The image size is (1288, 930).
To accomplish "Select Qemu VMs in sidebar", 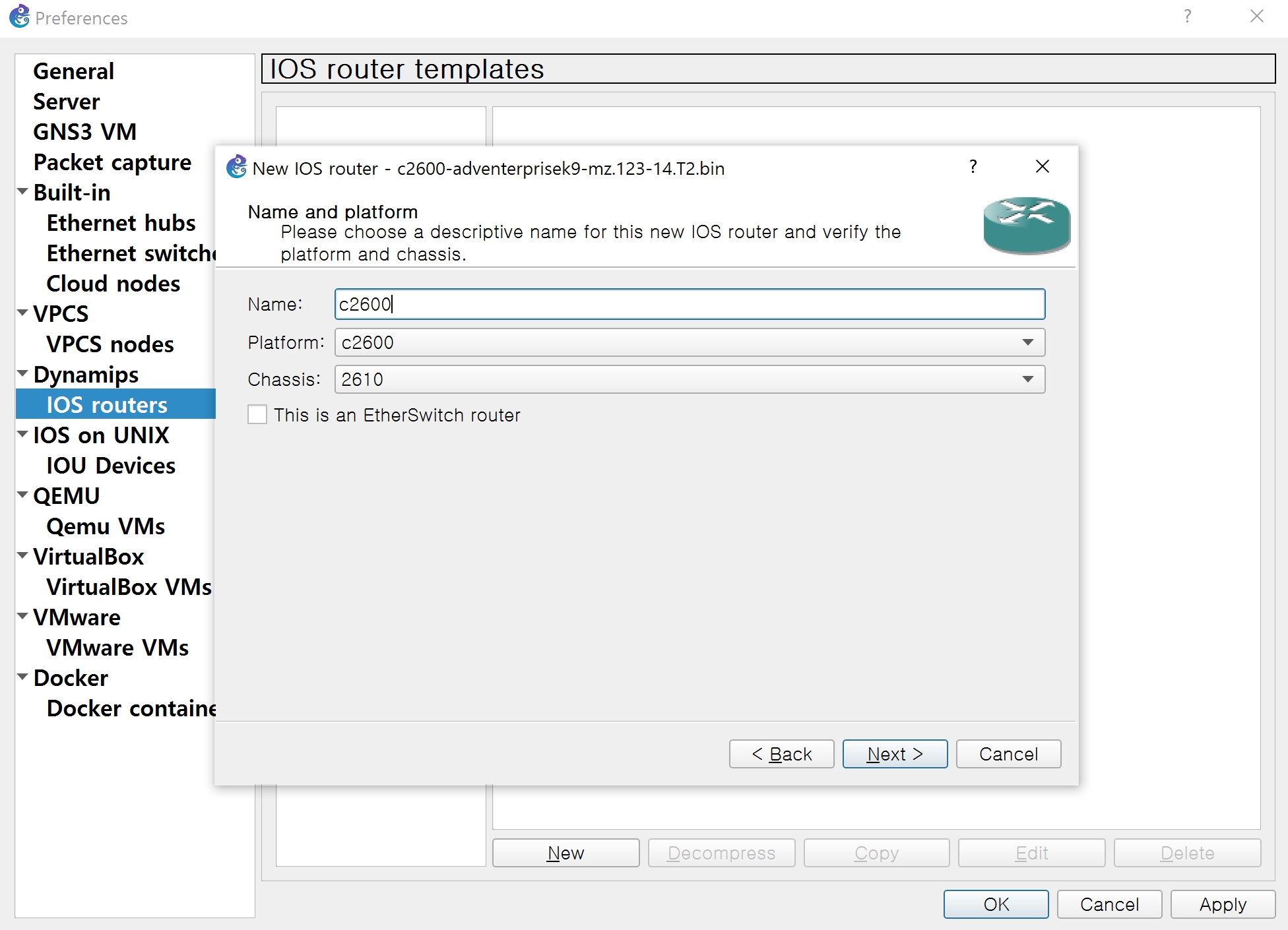I will 106,526.
